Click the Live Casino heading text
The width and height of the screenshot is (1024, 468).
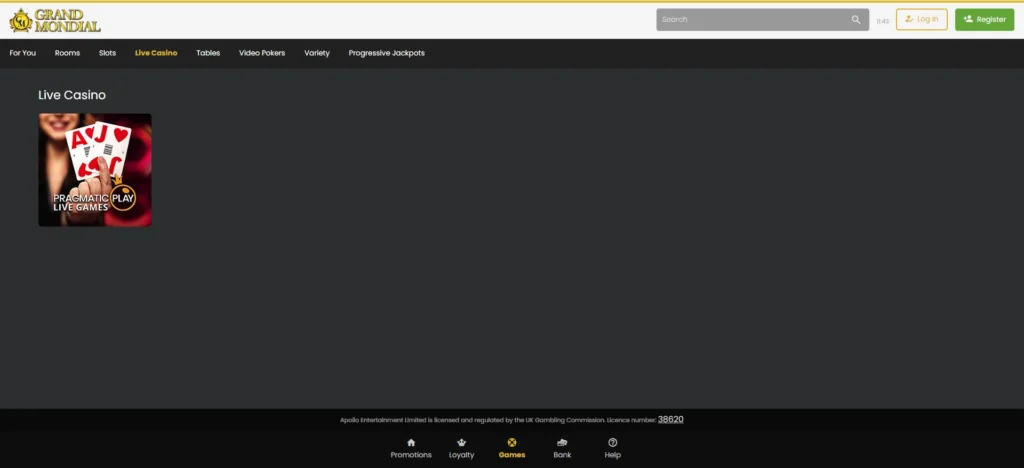click(x=72, y=95)
